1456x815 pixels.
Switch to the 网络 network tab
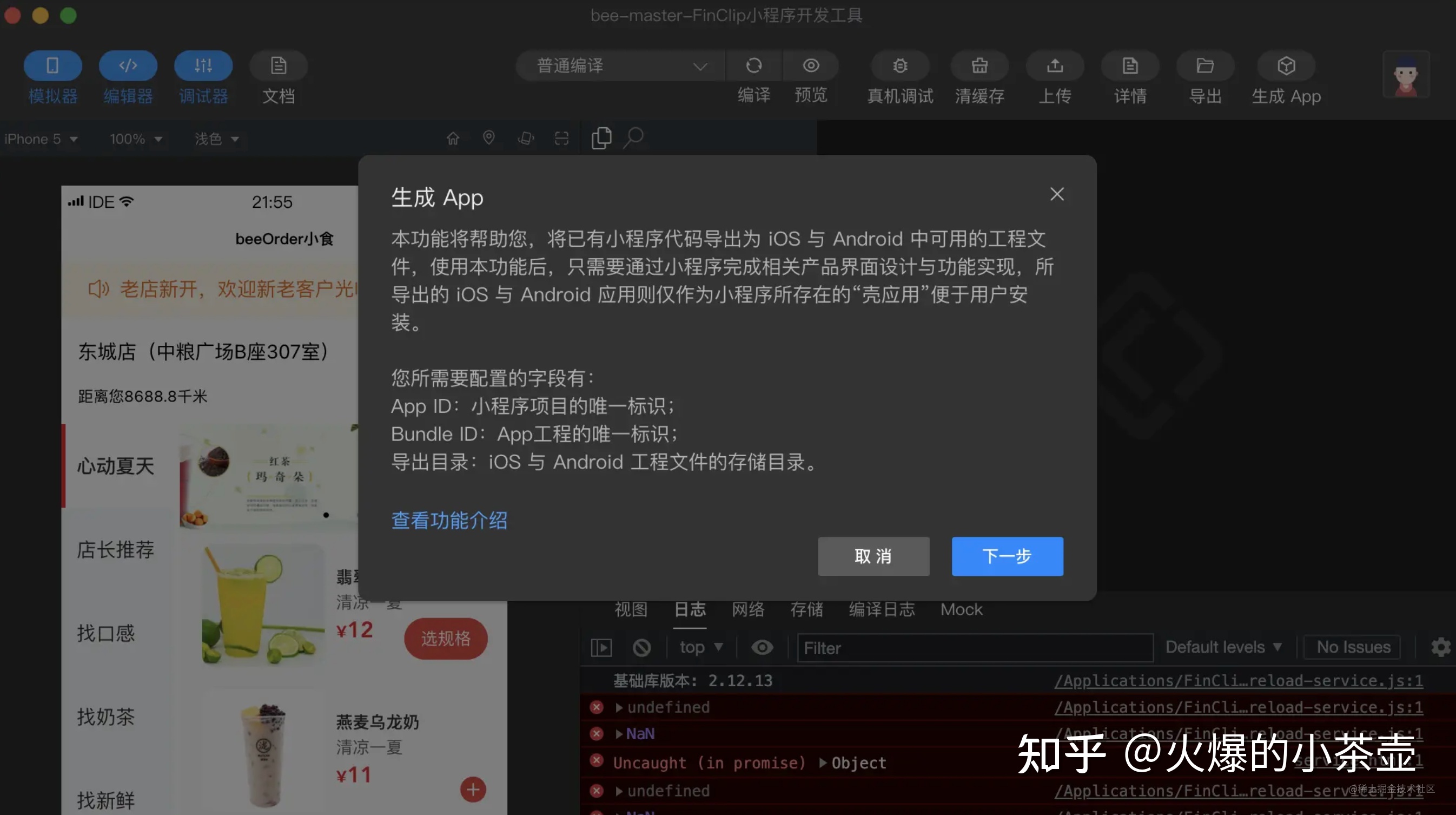[x=748, y=610]
